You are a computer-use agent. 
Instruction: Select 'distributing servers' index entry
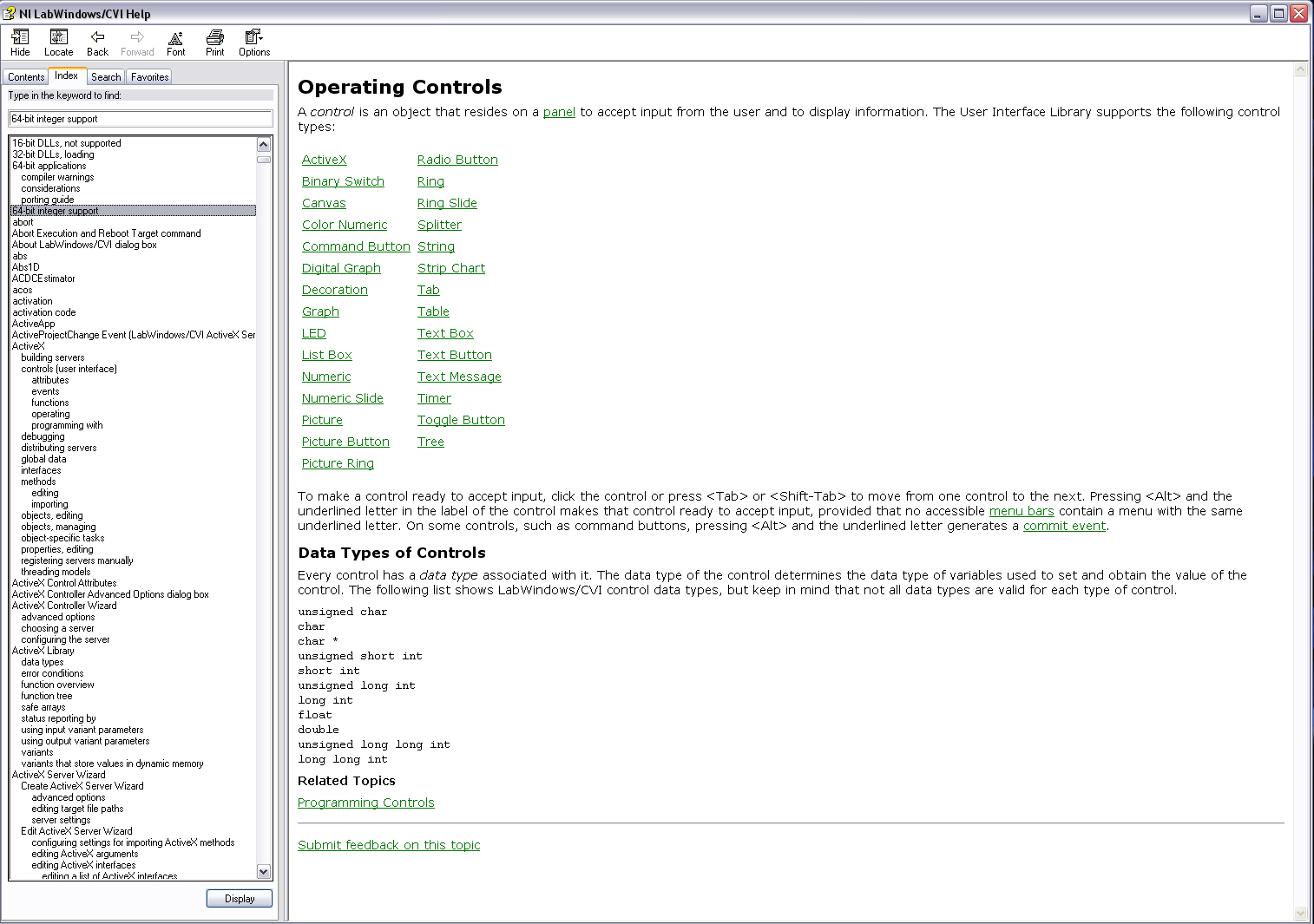tap(59, 448)
